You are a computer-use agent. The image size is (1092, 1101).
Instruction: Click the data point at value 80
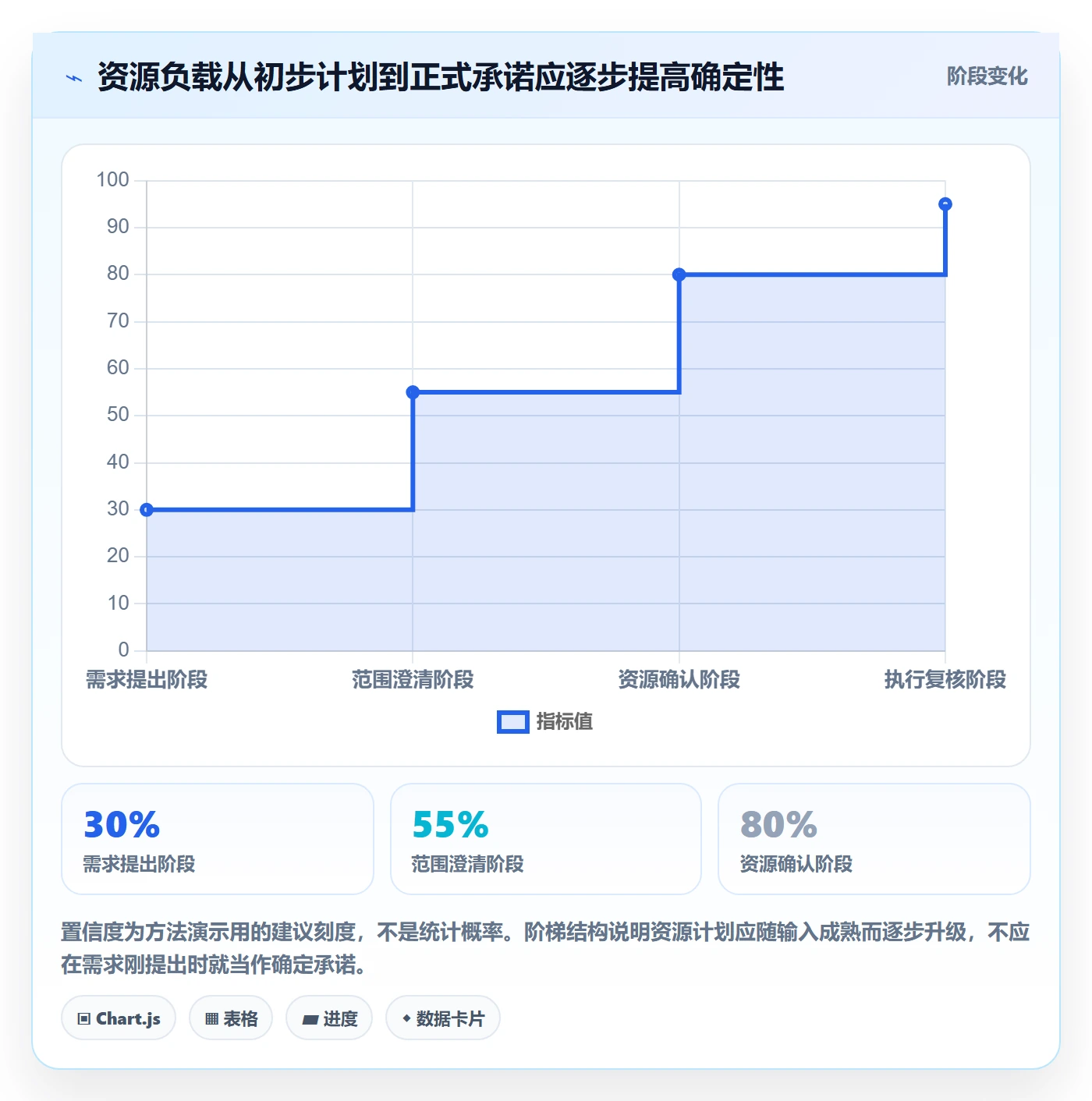pyautogui.click(x=679, y=274)
